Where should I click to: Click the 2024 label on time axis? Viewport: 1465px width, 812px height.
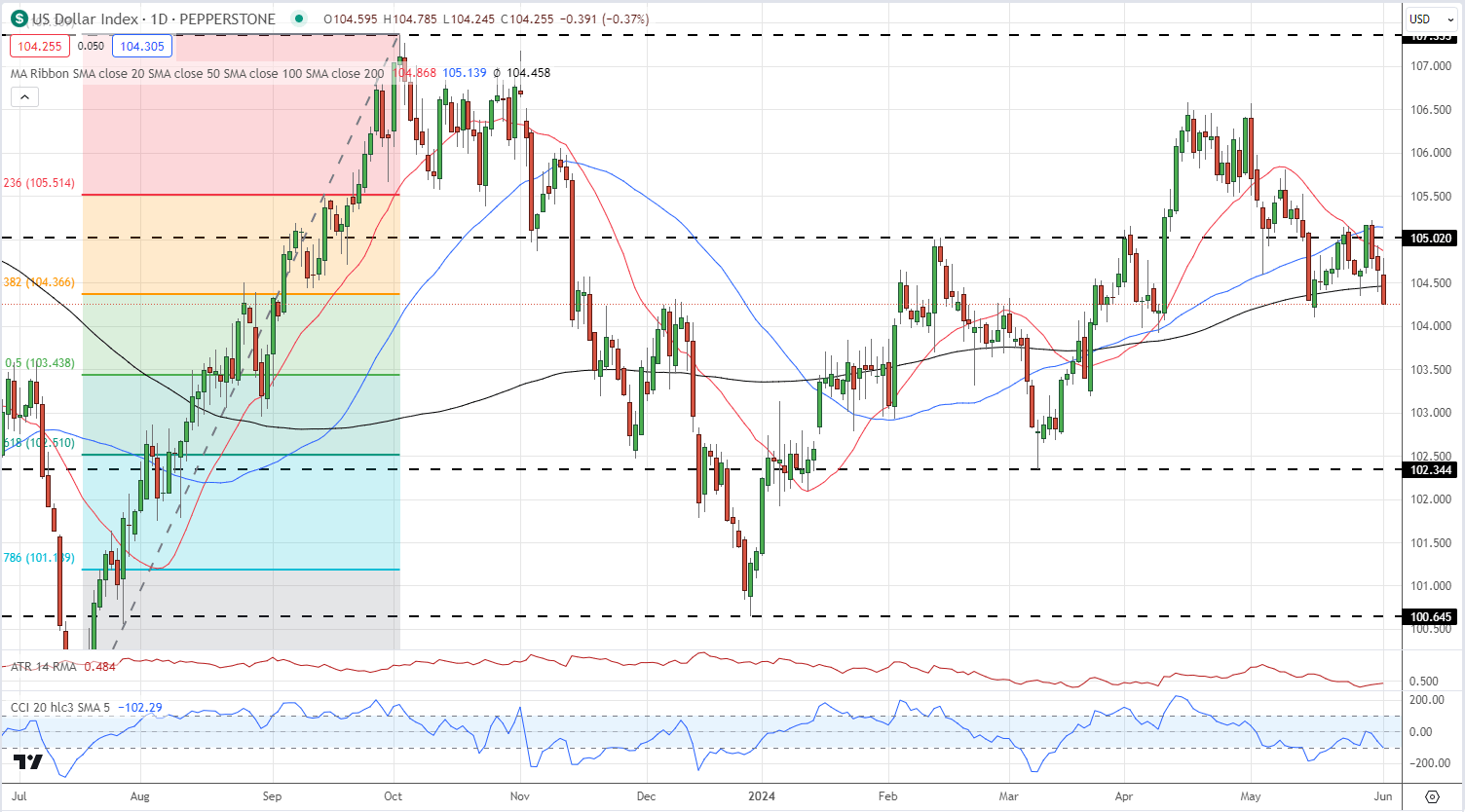point(762,796)
